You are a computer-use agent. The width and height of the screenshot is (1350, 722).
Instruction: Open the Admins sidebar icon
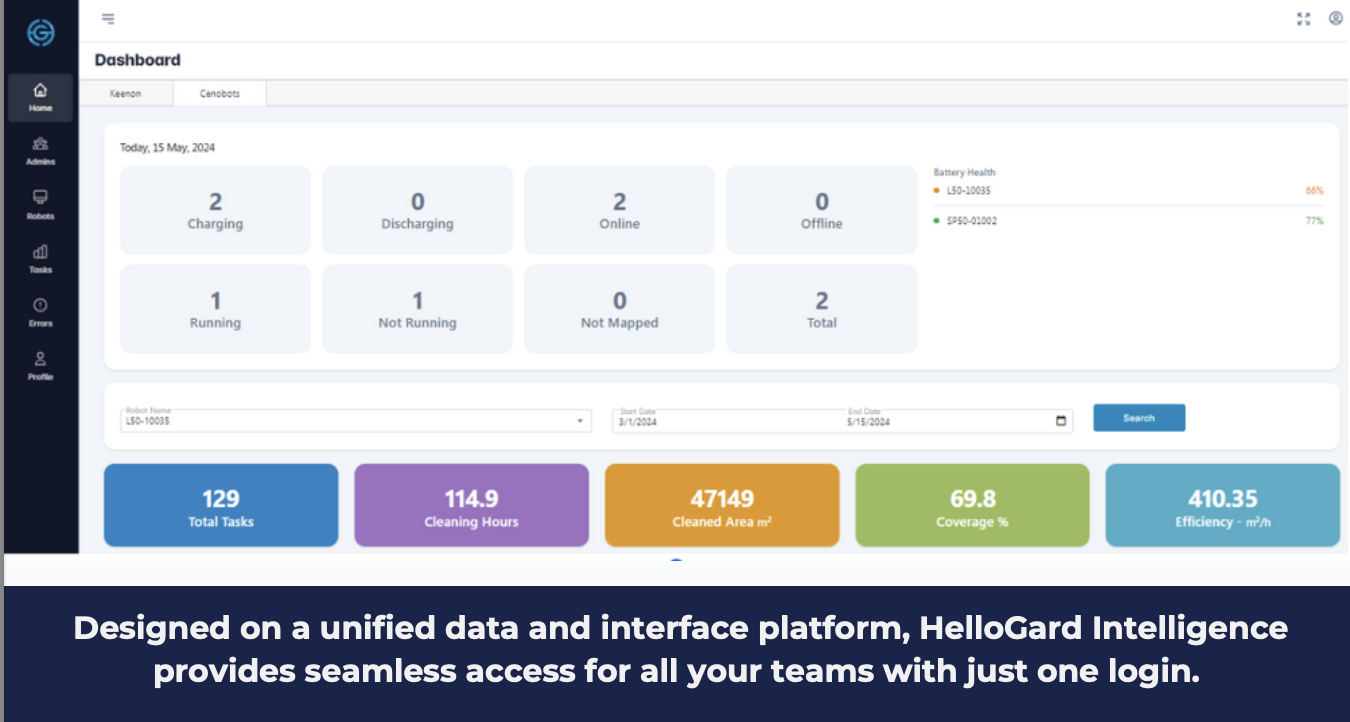pos(40,151)
